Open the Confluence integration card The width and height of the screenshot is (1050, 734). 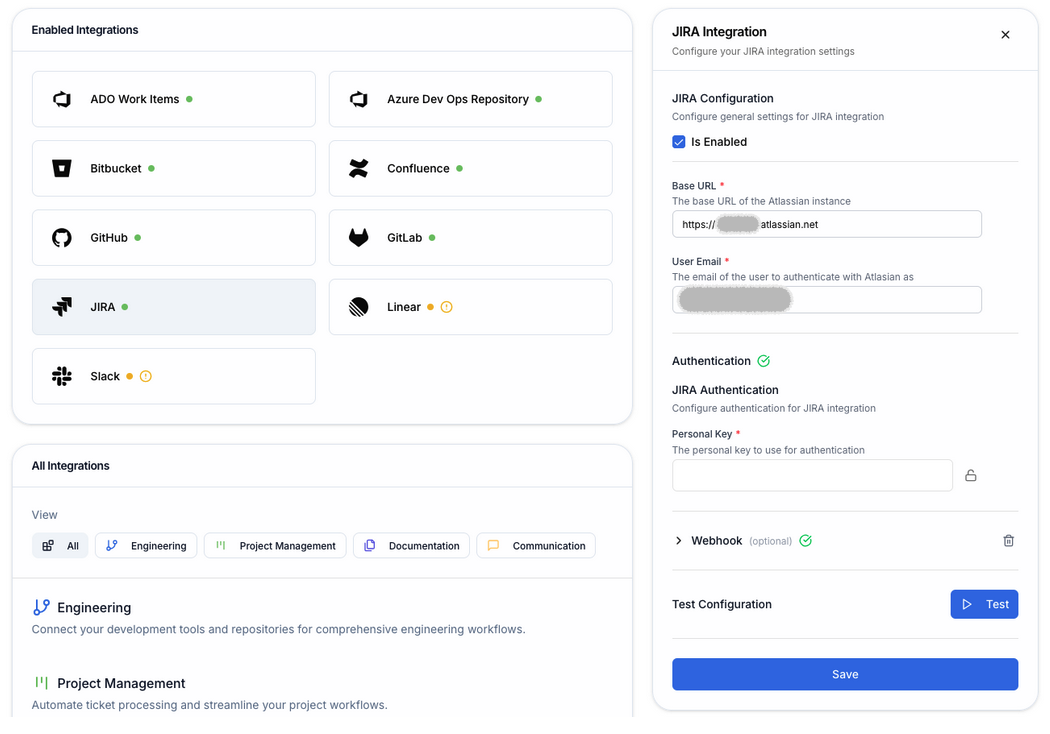point(470,168)
